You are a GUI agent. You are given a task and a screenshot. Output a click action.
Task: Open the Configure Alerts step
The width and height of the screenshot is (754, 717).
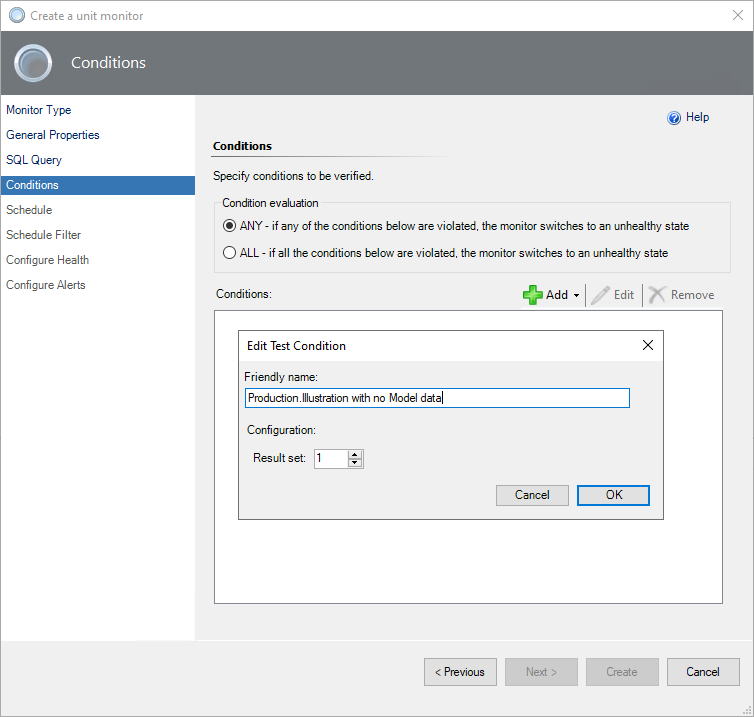click(46, 285)
